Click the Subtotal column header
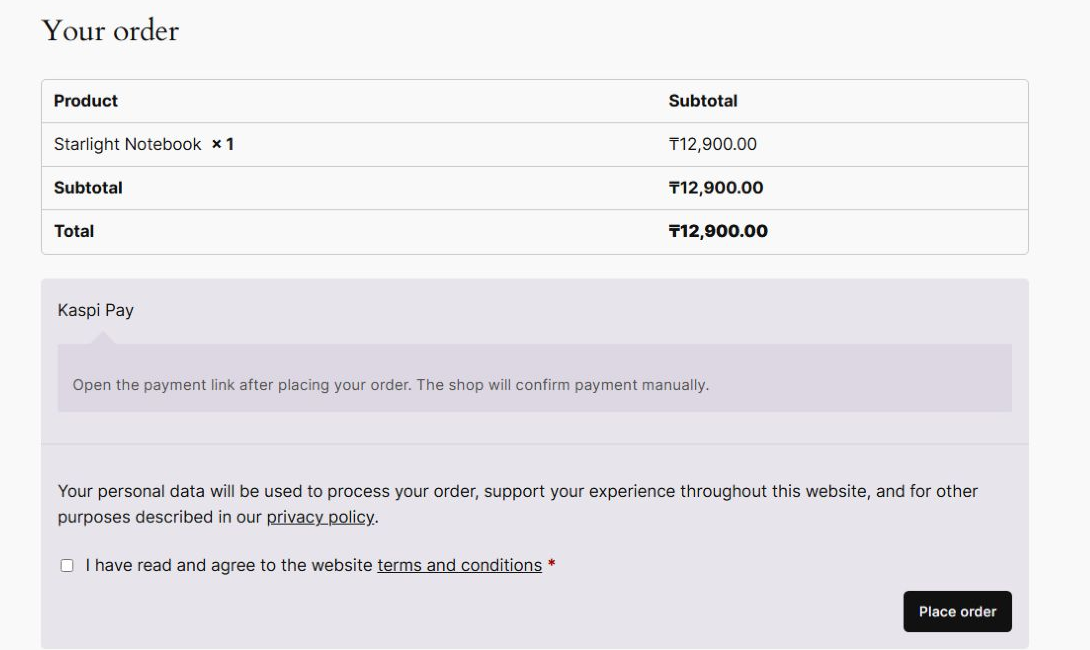1090x650 pixels. pos(703,101)
